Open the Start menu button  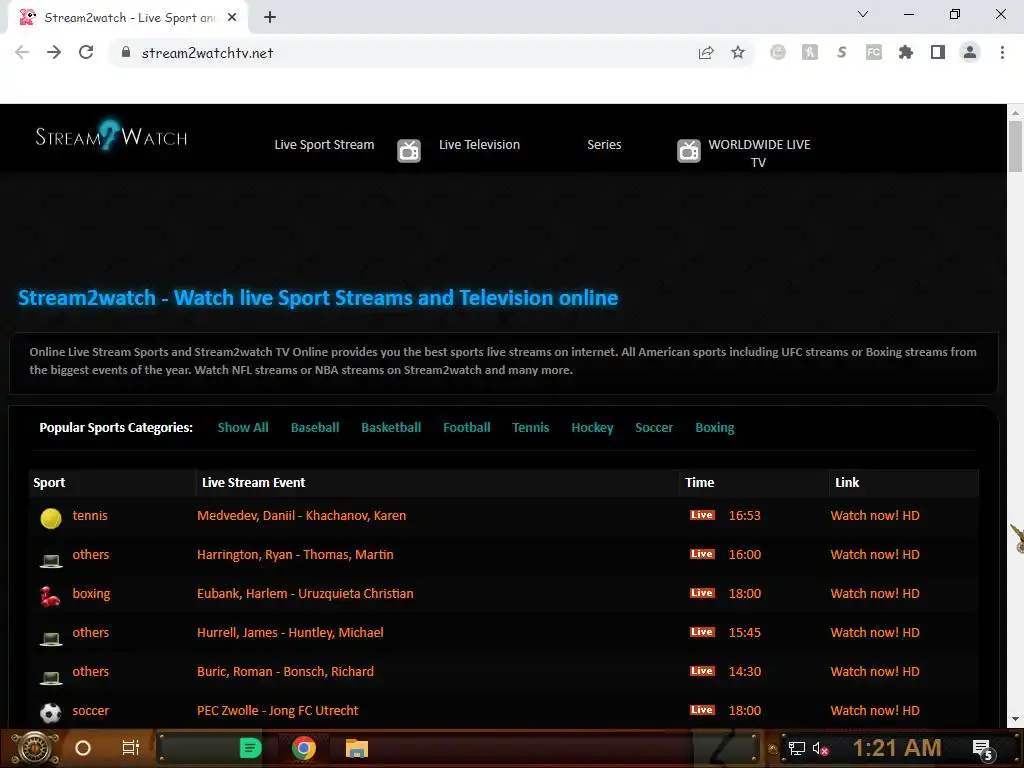tap(34, 748)
